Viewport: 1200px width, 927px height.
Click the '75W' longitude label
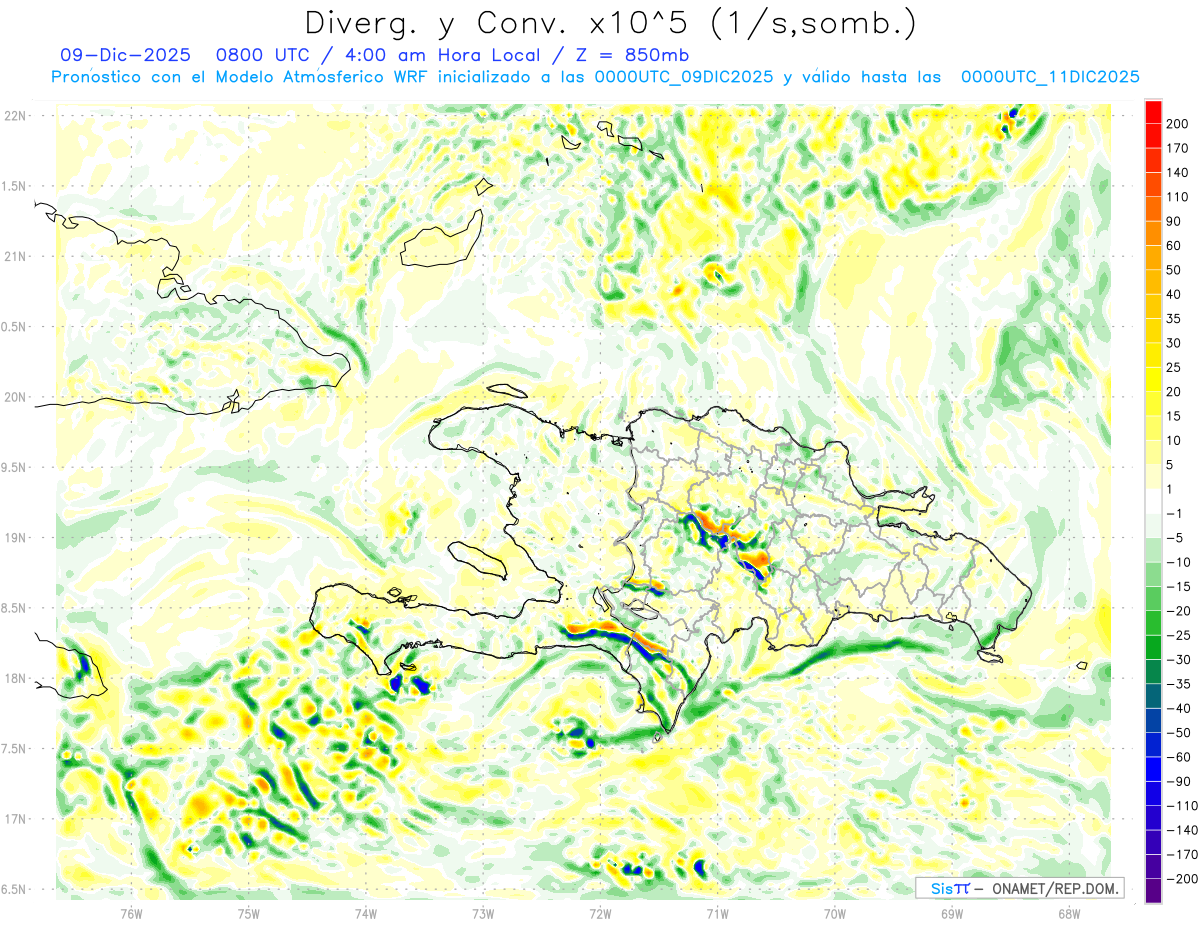249,913
